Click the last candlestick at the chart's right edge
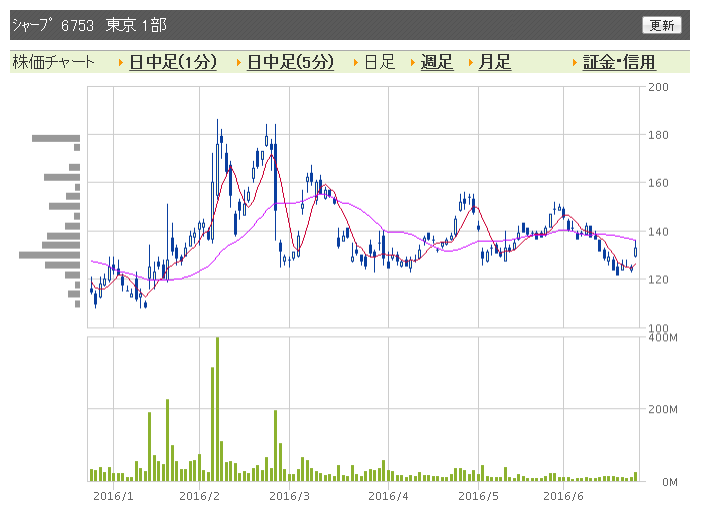The width and height of the screenshot is (702, 513). (x=635, y=250)
